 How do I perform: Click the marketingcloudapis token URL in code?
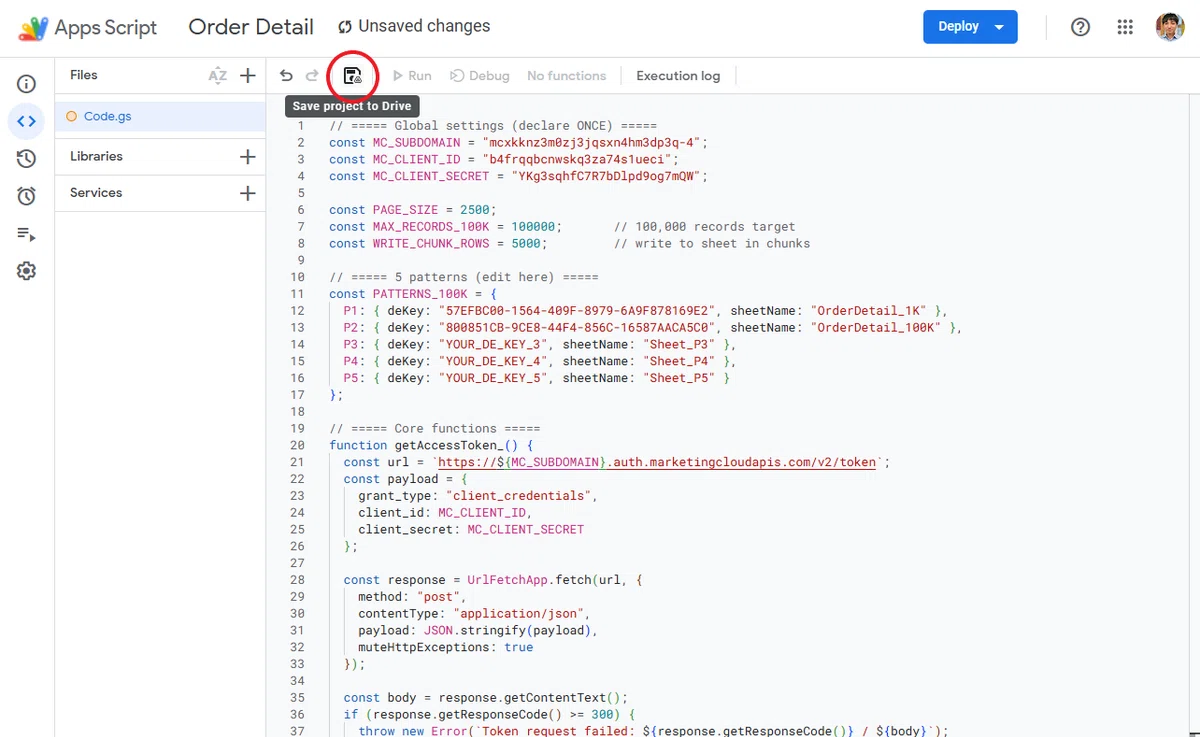658,462
